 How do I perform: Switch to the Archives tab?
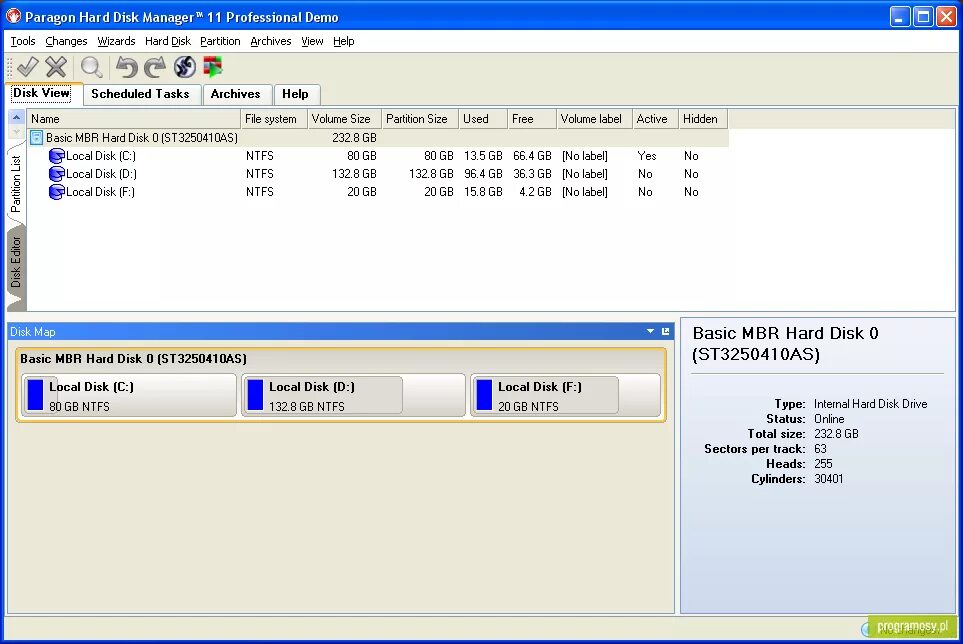[x=235, y=94]
